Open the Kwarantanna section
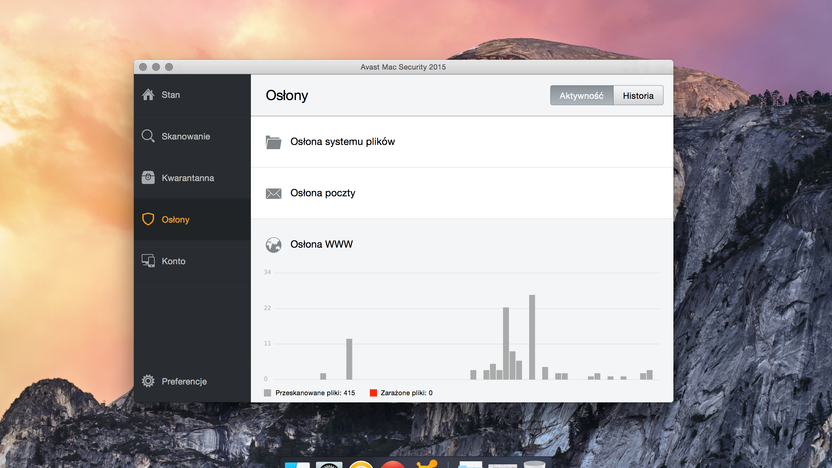This screenshot has height=468, width=832. [x=192, y=178]
